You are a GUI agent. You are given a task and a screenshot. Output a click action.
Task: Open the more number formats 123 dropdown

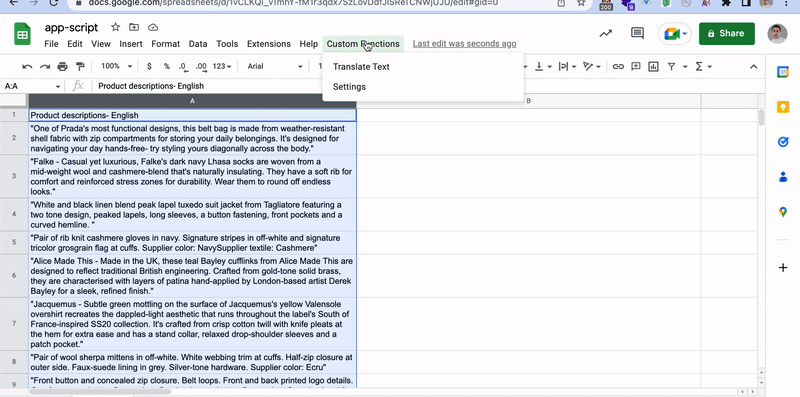222,66
